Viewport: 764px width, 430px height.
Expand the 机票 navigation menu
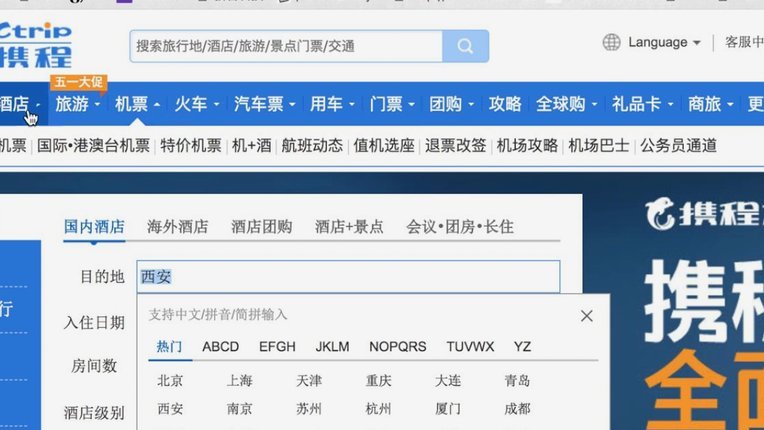click(137, 104)
